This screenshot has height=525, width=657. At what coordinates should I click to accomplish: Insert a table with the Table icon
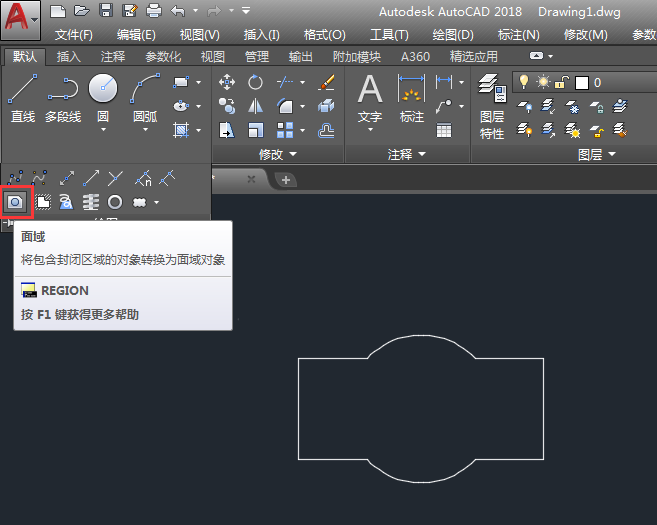[x=444, y=130]
